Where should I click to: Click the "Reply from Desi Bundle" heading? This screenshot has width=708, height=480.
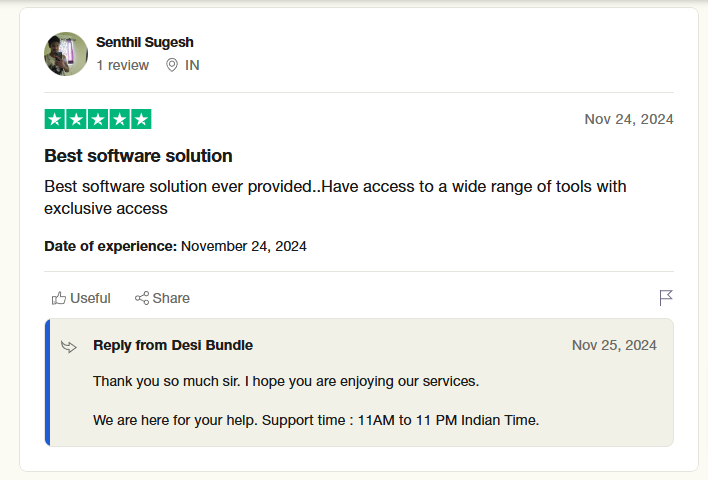(x=173, y=345)
